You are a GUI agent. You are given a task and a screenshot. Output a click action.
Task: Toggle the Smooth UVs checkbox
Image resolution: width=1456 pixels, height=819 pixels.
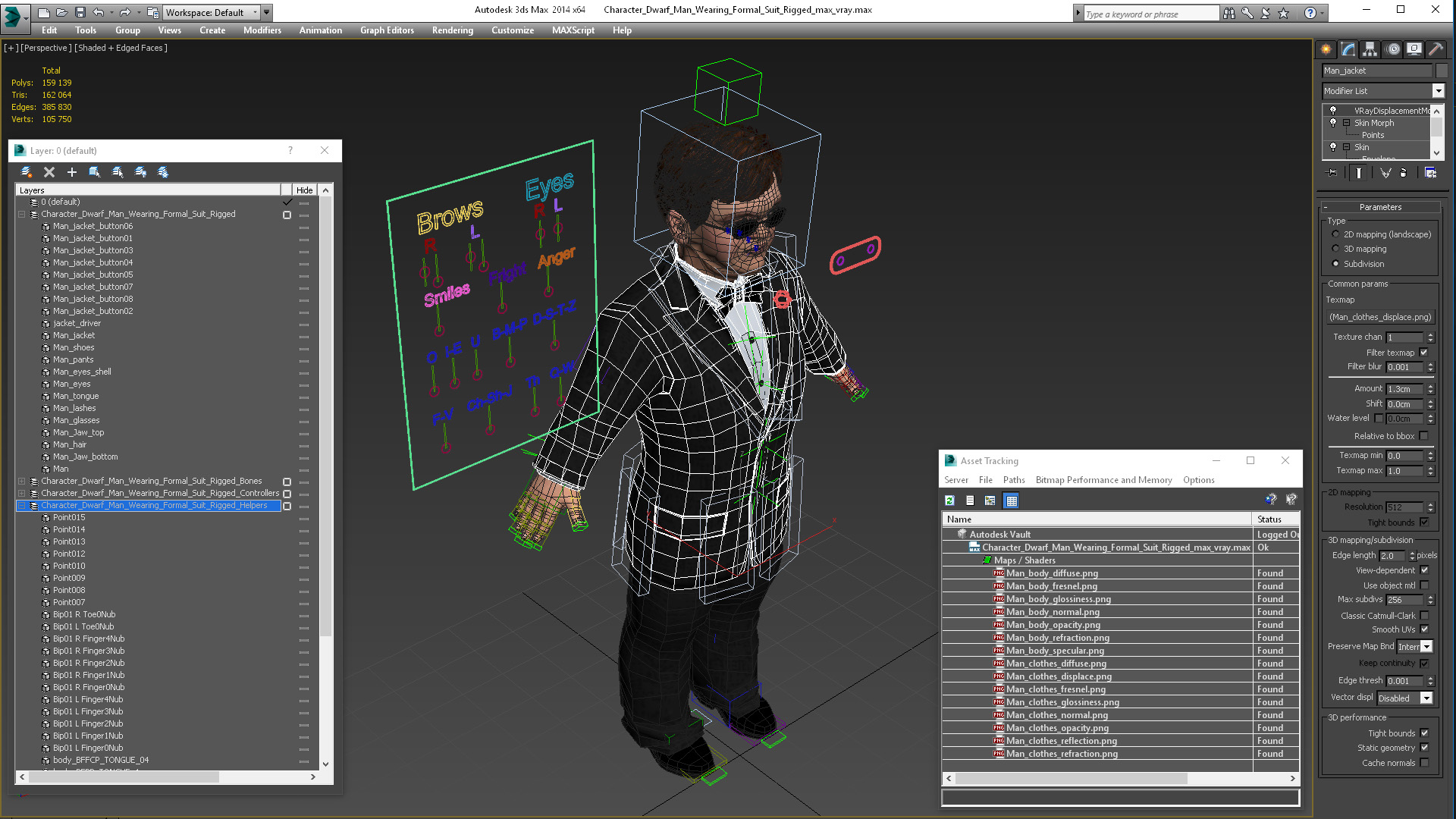tap(1424, 629)
